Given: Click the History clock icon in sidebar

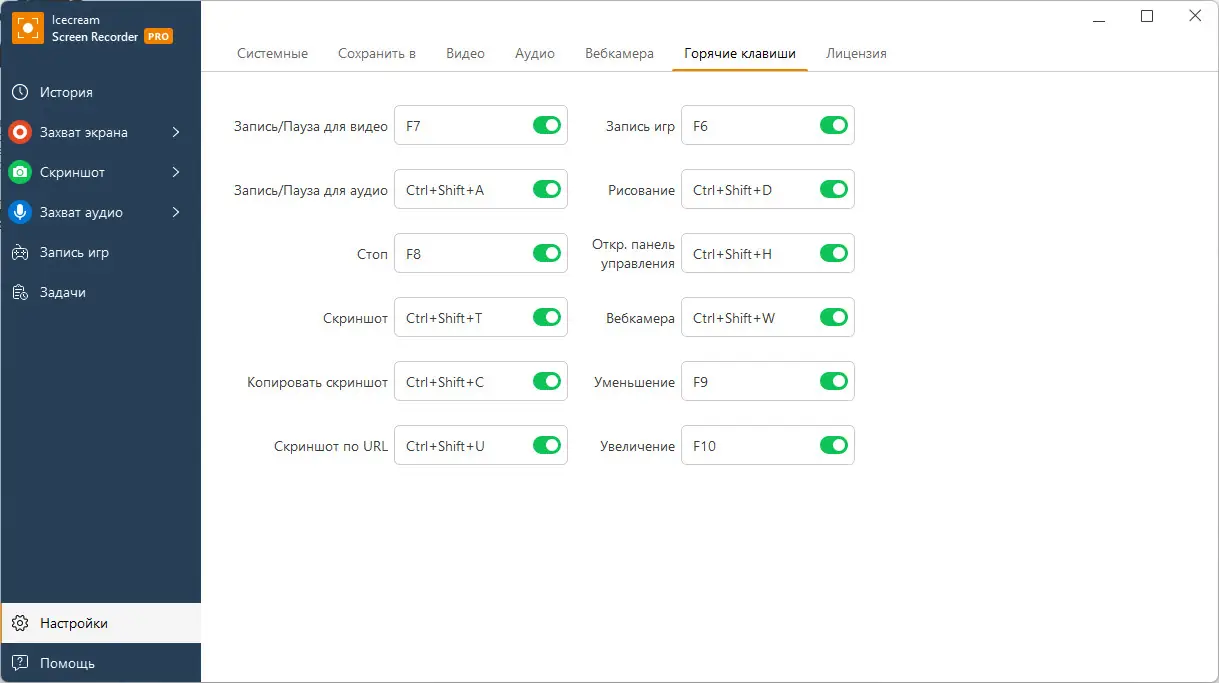Looking at the screenshot, I should [x=20, y=92].
